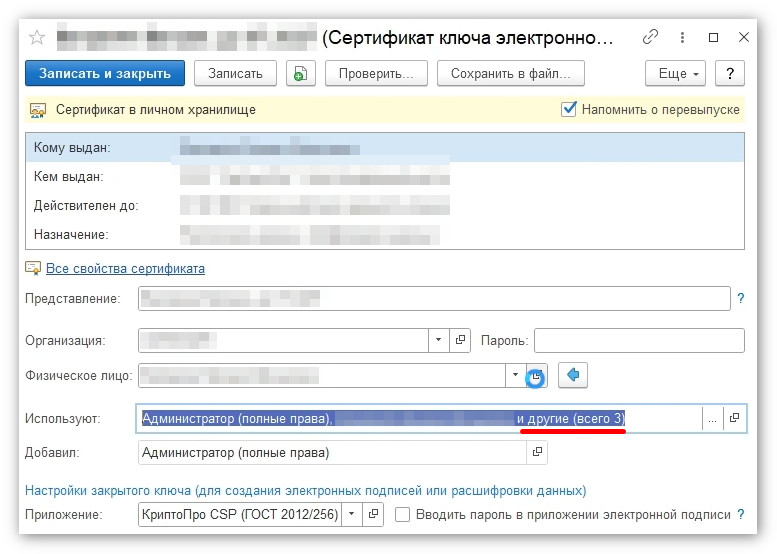
Task: Open the Организация record with its open icon
Action: 460,340
